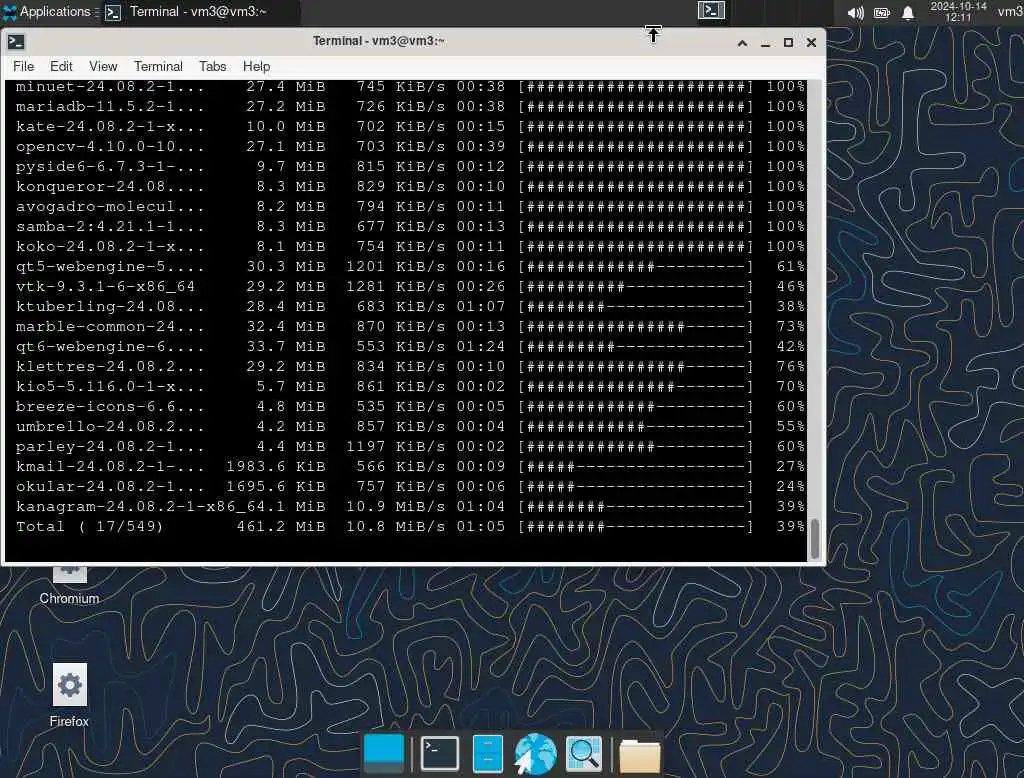1024x778 pixels.
Task: Open the File Manager dock icon
Action: 487,753
